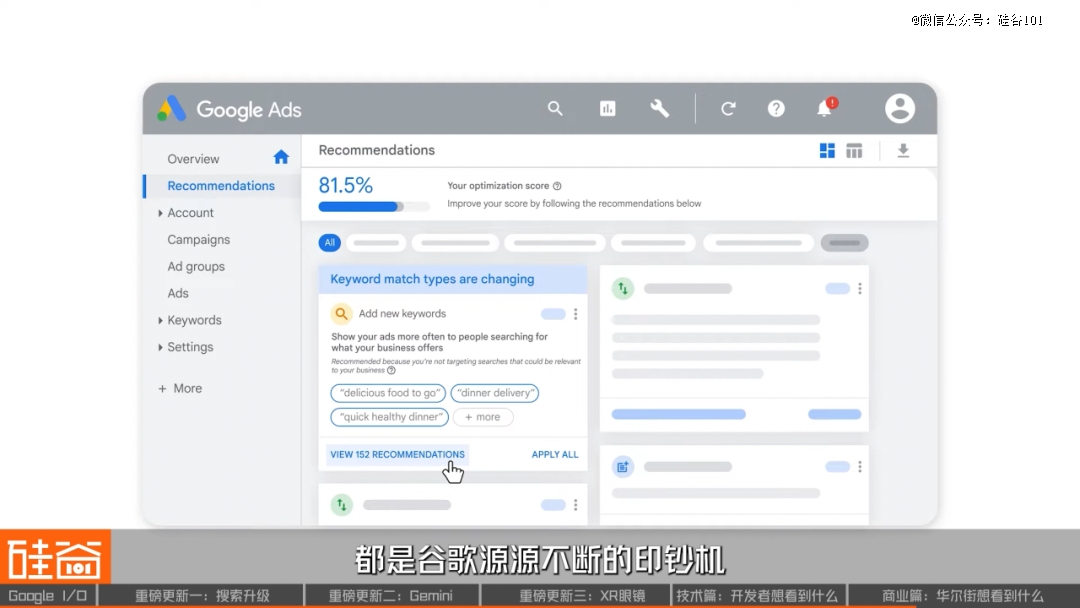
Task: Click green arrows icon on bottom left card
Action: (x=342, y=505)
